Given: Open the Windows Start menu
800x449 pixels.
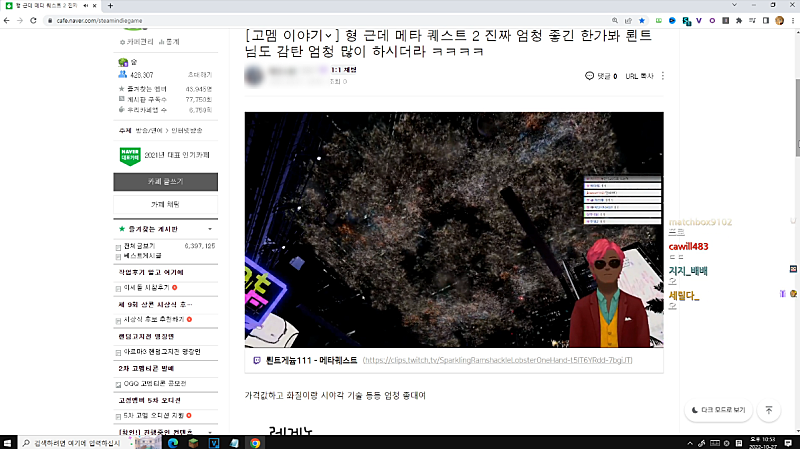Looking at the screenshot, I should [8, 443].
